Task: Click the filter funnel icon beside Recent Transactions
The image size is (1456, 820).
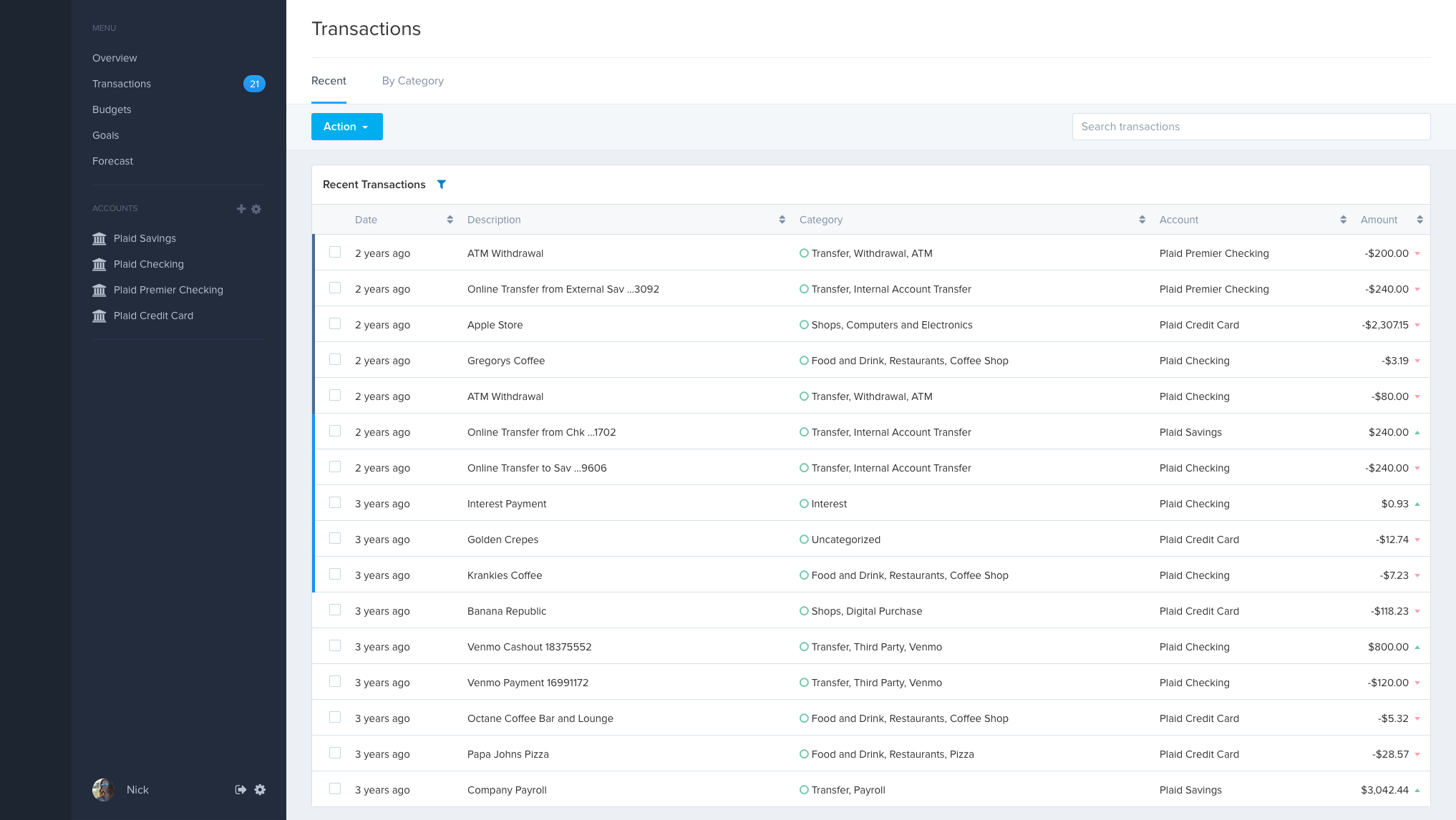Action: [x=442, y=185]
